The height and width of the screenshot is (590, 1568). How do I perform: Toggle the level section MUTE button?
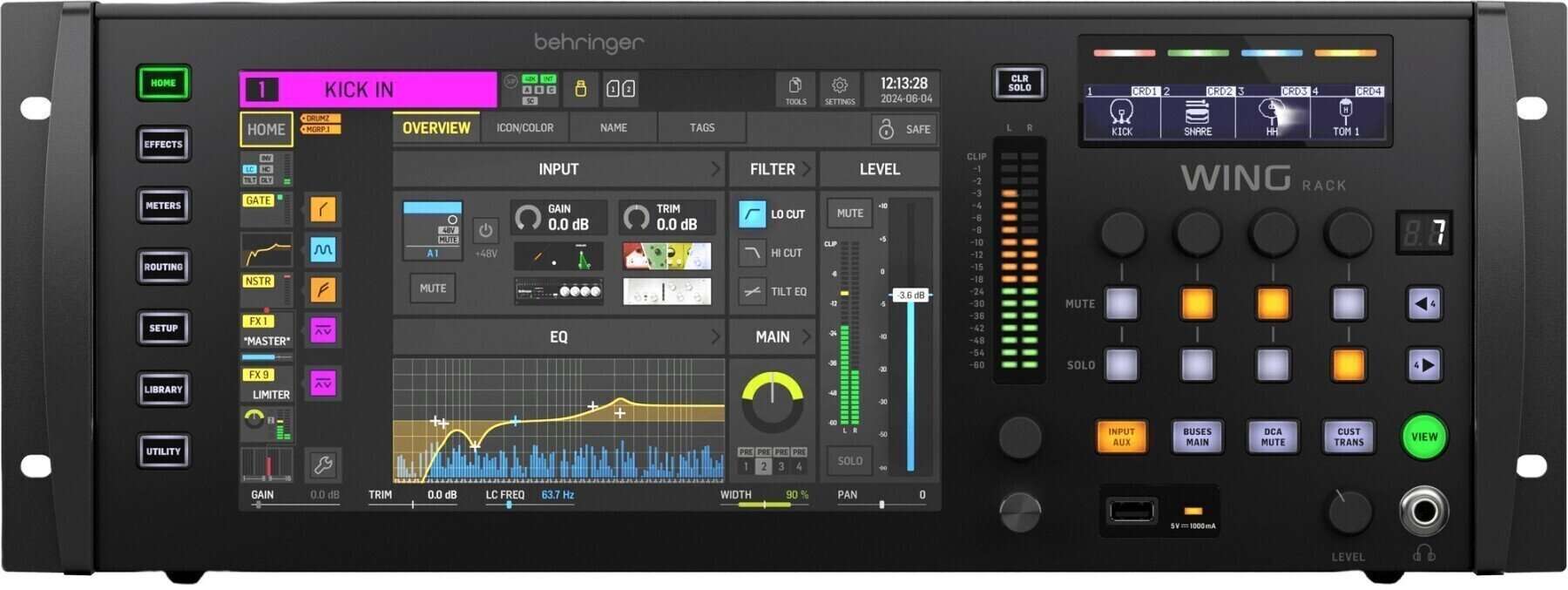click(849, 214)
